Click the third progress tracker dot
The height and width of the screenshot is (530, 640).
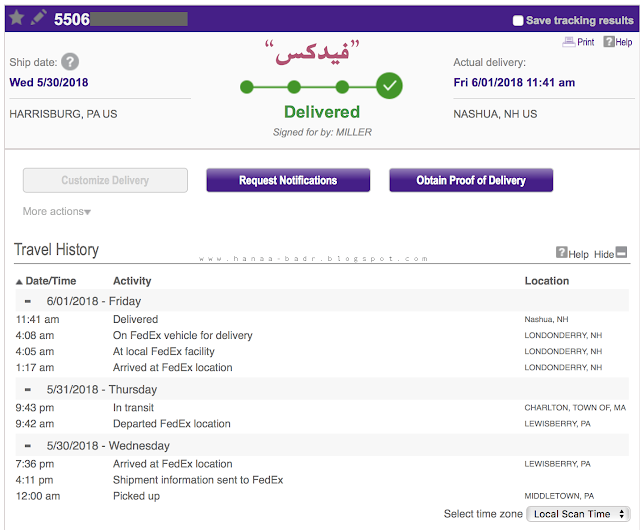[x=342, y=87]
